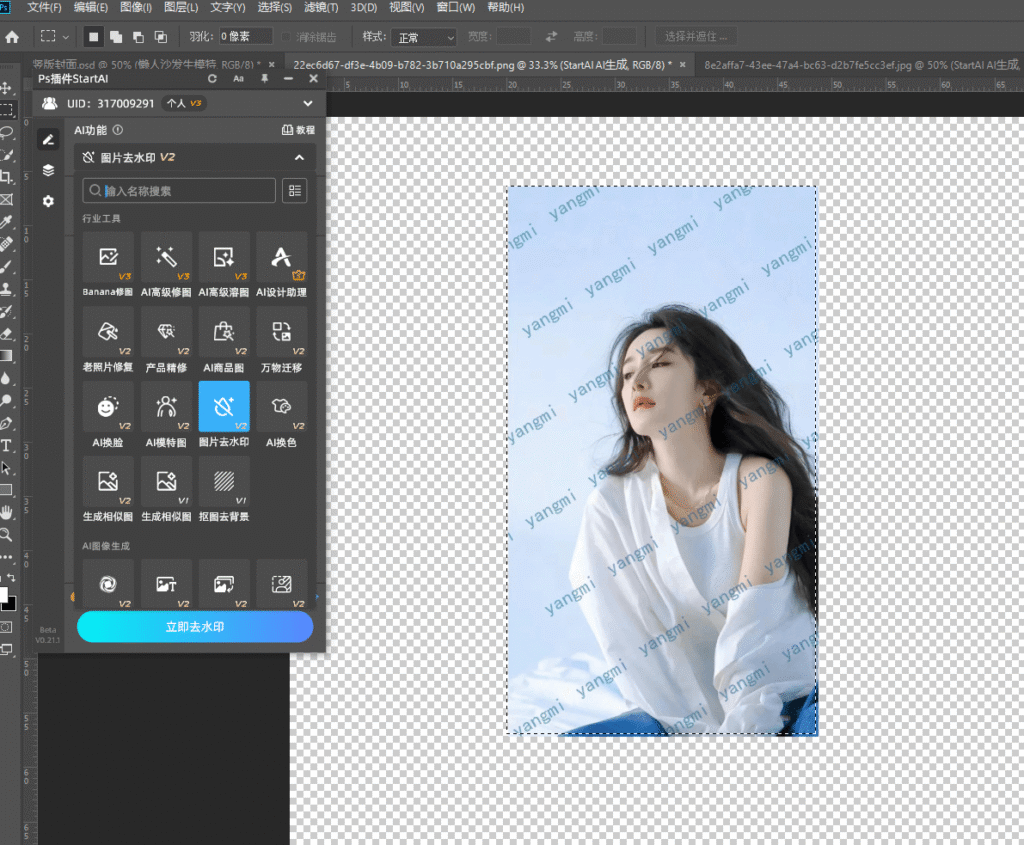Open the 样式 style dropdown set to 正常
This screenshot has width=1024, height=845.
point(424,37)
